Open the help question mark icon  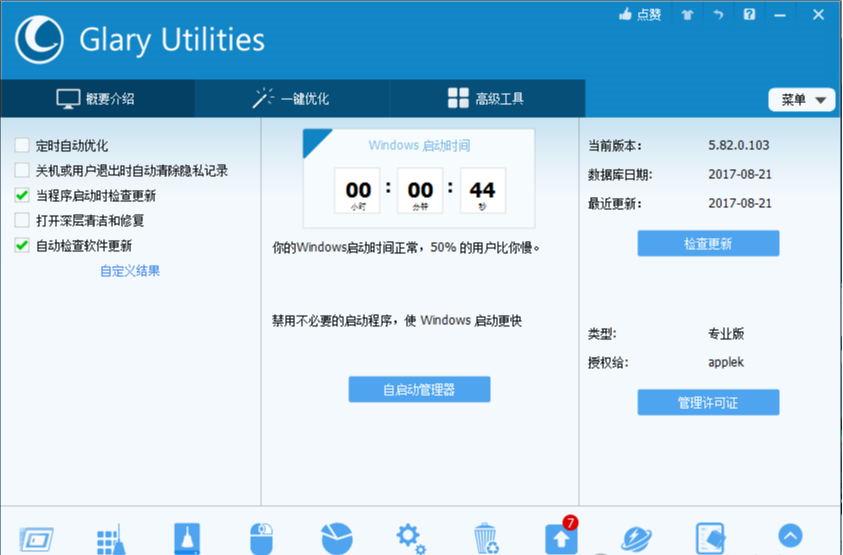coord(749,15)
